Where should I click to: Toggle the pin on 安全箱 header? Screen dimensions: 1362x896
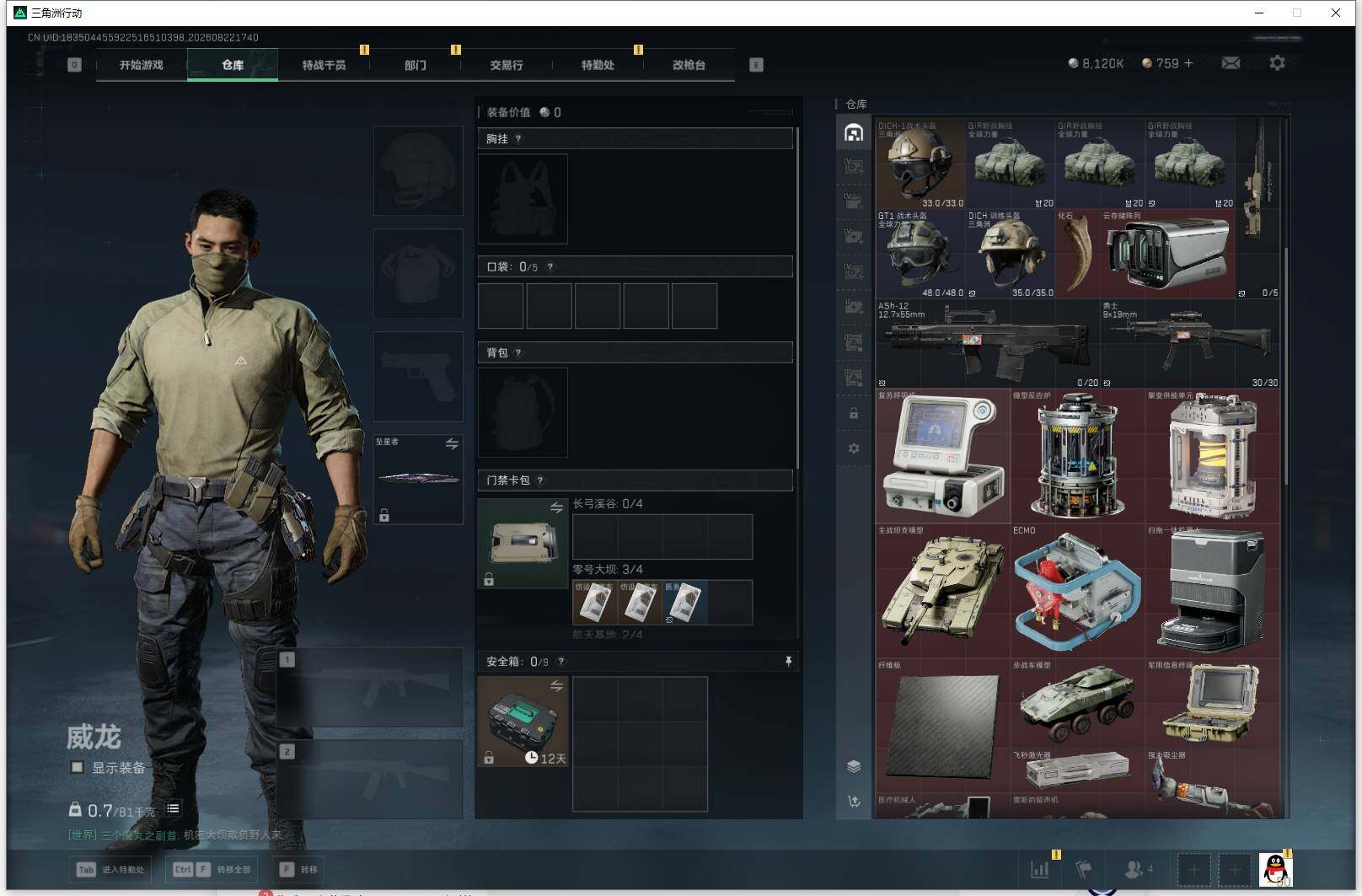(788, 662)
